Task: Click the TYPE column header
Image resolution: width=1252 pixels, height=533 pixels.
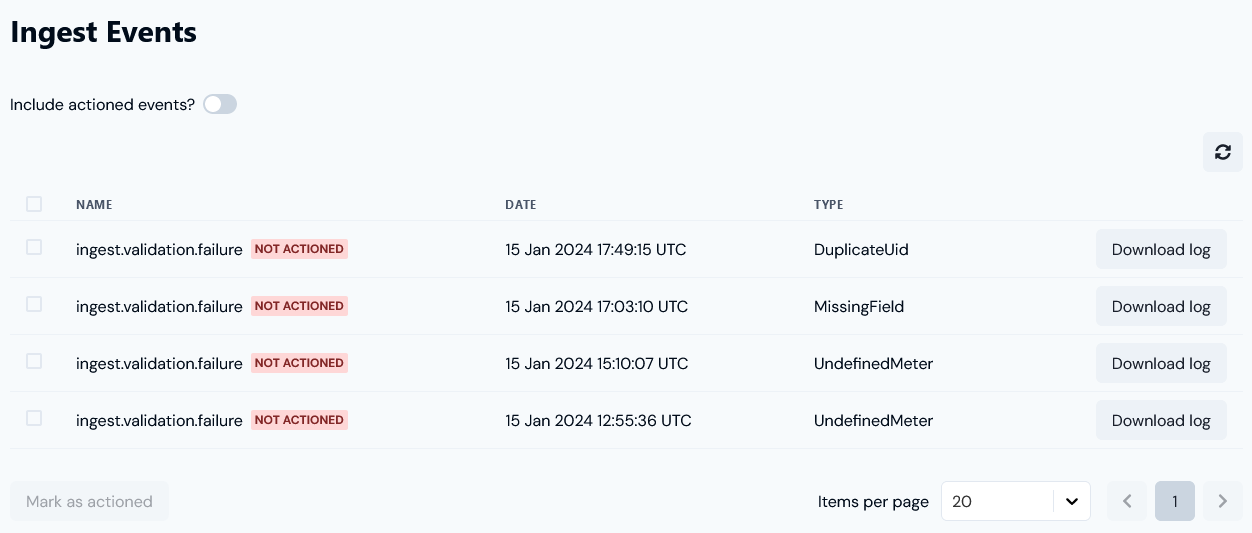Action: point(828,204)
